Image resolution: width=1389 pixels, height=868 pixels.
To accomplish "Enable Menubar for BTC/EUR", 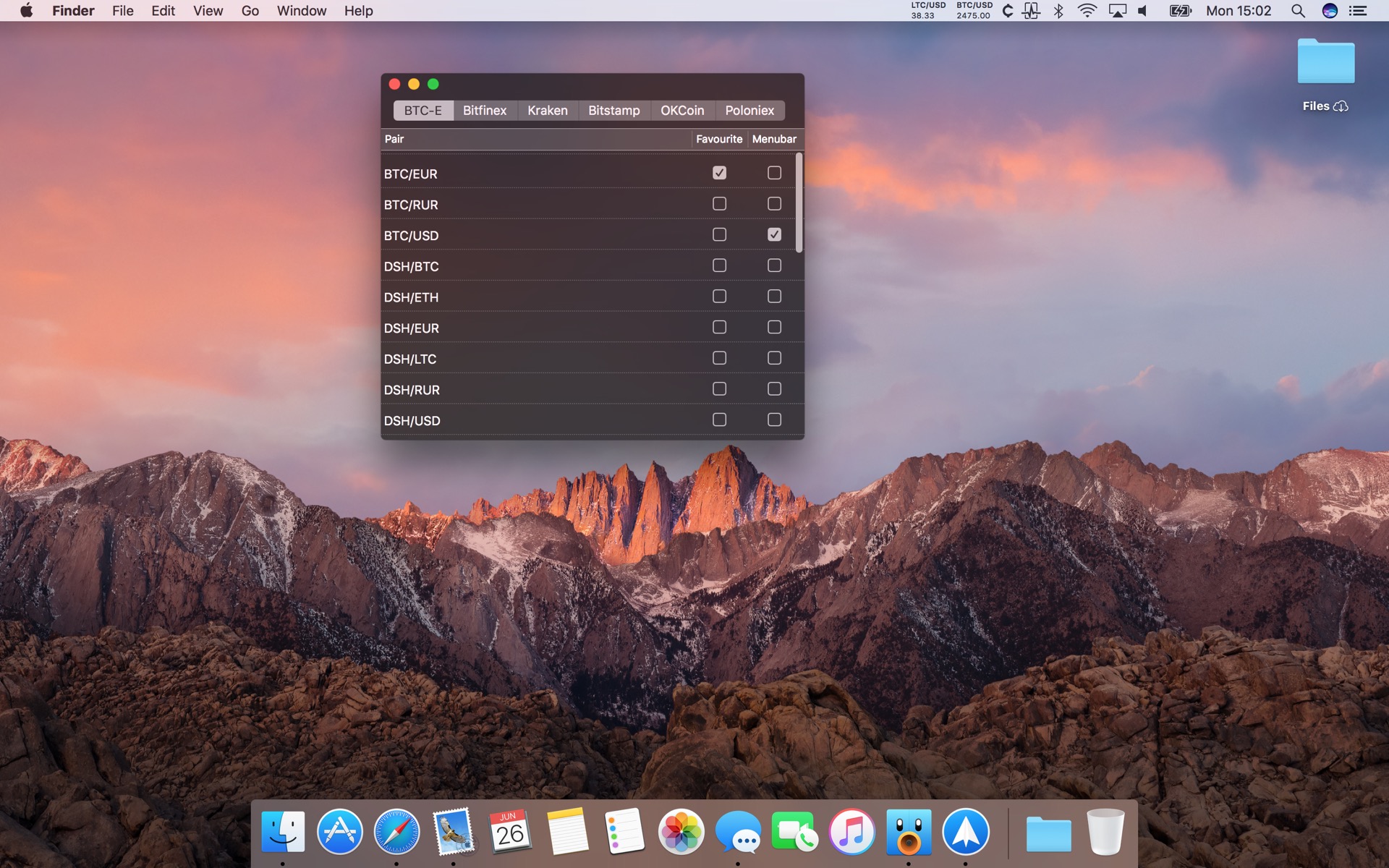I will pos(774,173).
